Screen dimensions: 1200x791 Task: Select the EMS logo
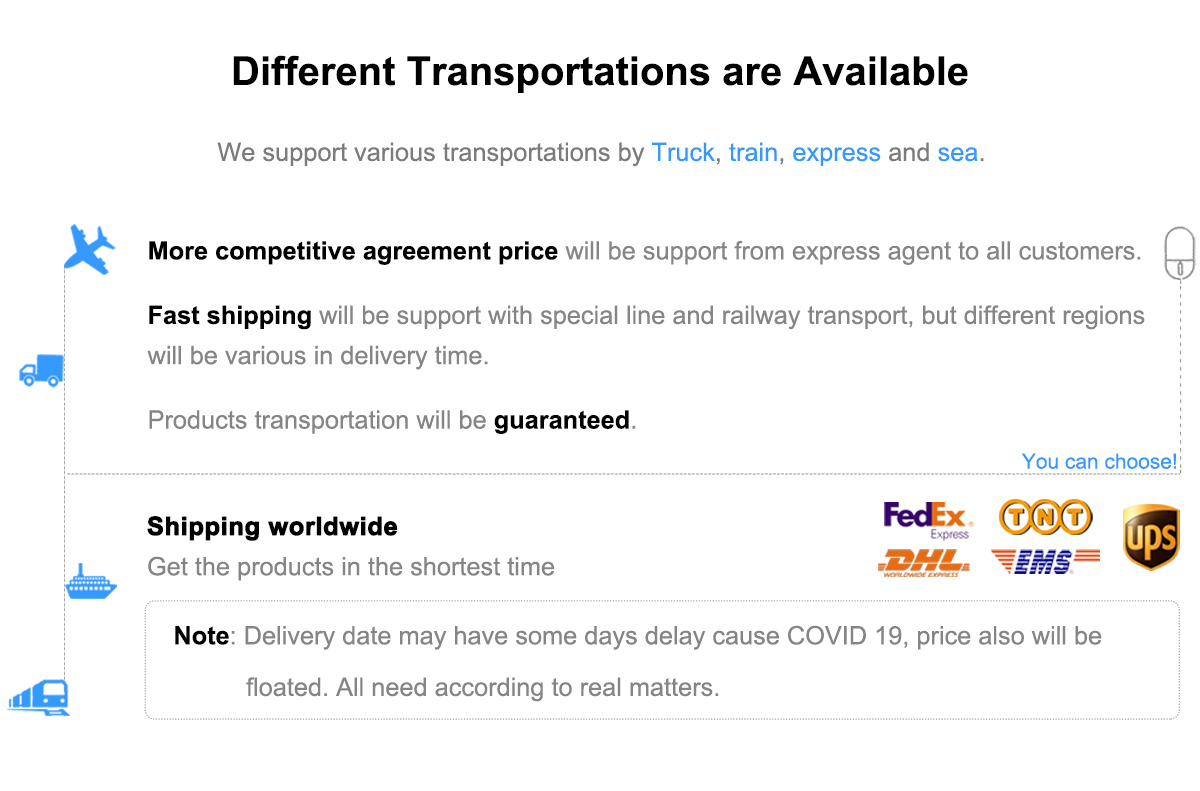pos(1045,561)
